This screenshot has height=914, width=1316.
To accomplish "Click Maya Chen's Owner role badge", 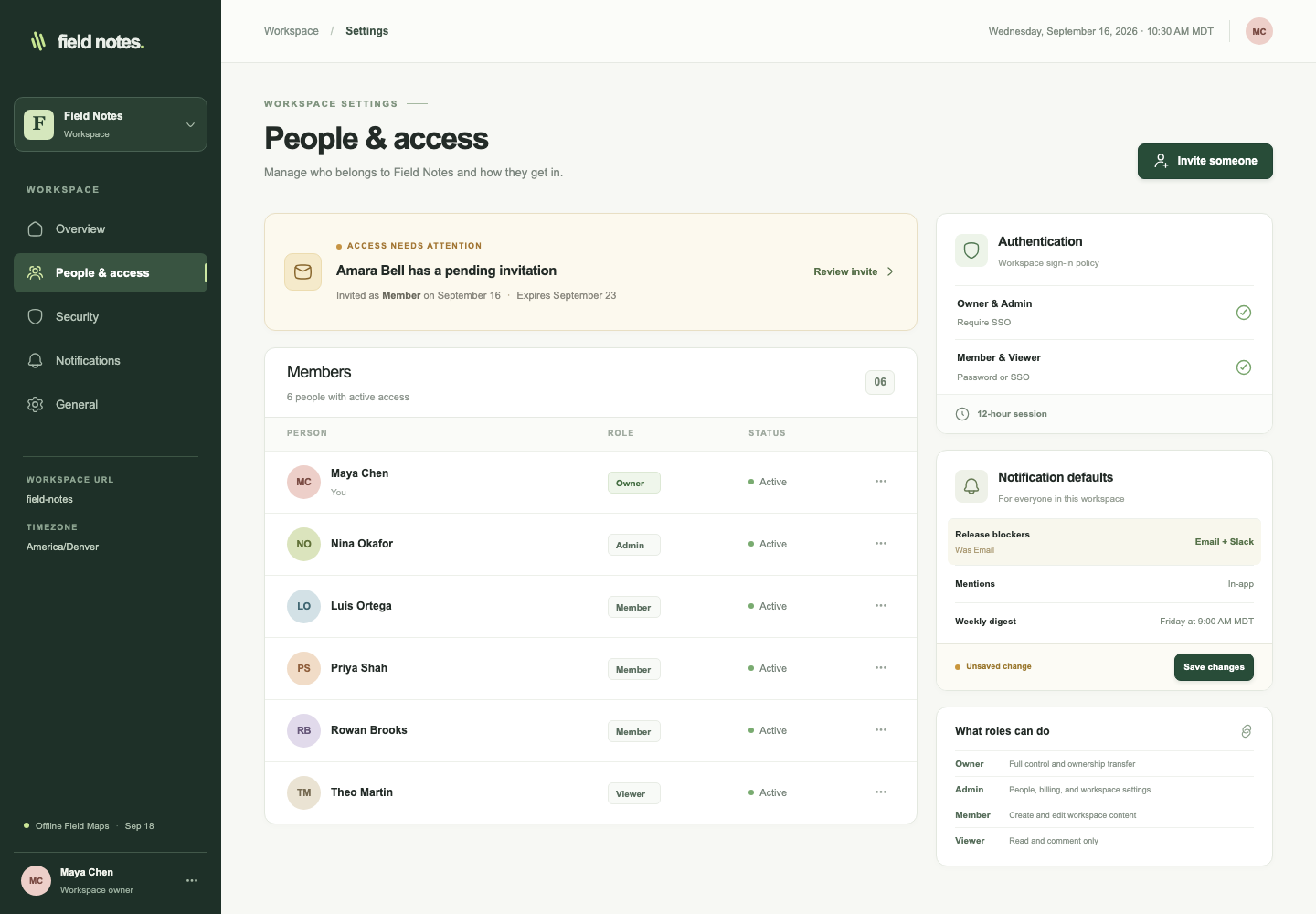I will tap(634, 483).
